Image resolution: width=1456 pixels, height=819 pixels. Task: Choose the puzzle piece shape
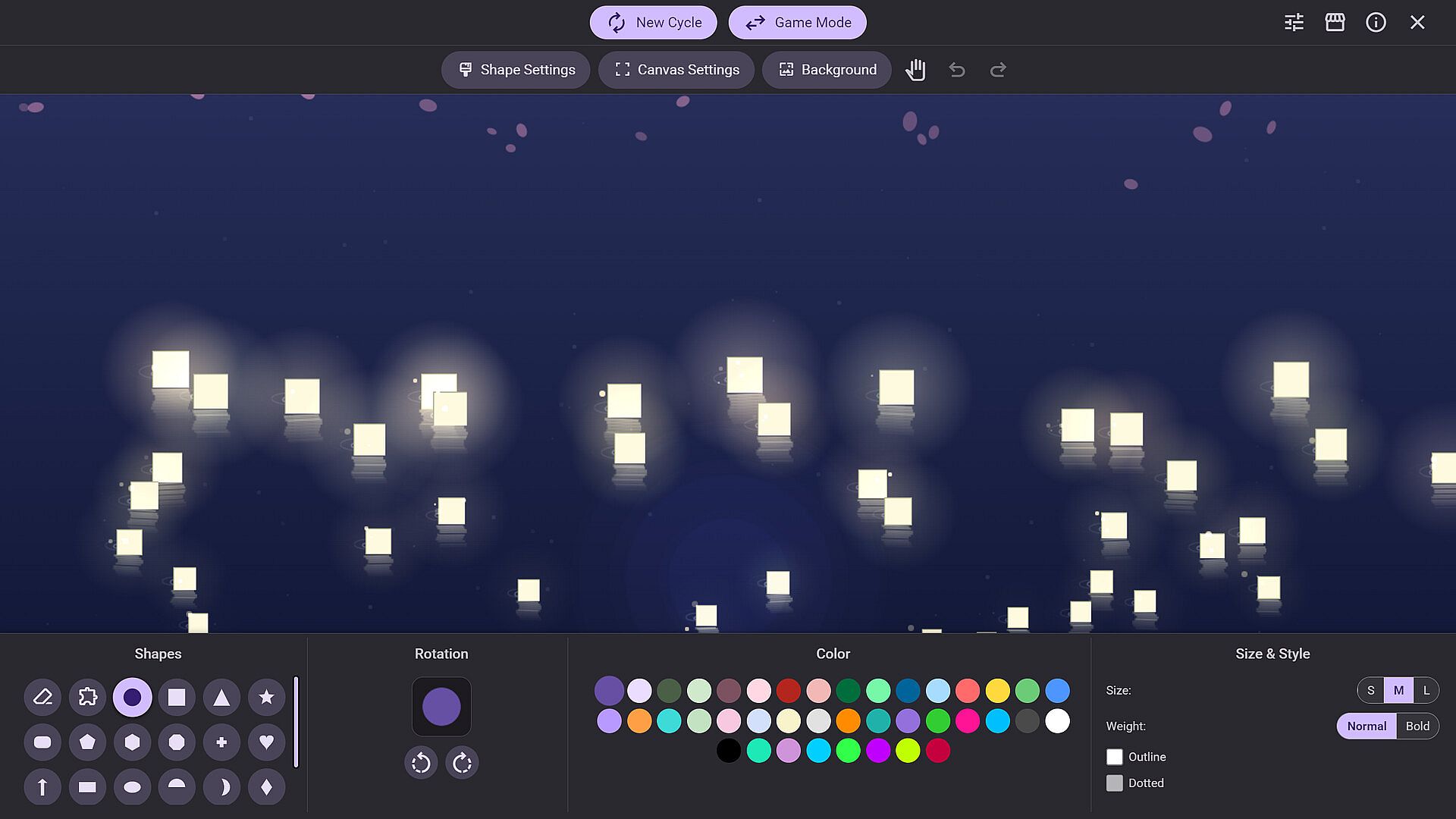pos(87,697)
